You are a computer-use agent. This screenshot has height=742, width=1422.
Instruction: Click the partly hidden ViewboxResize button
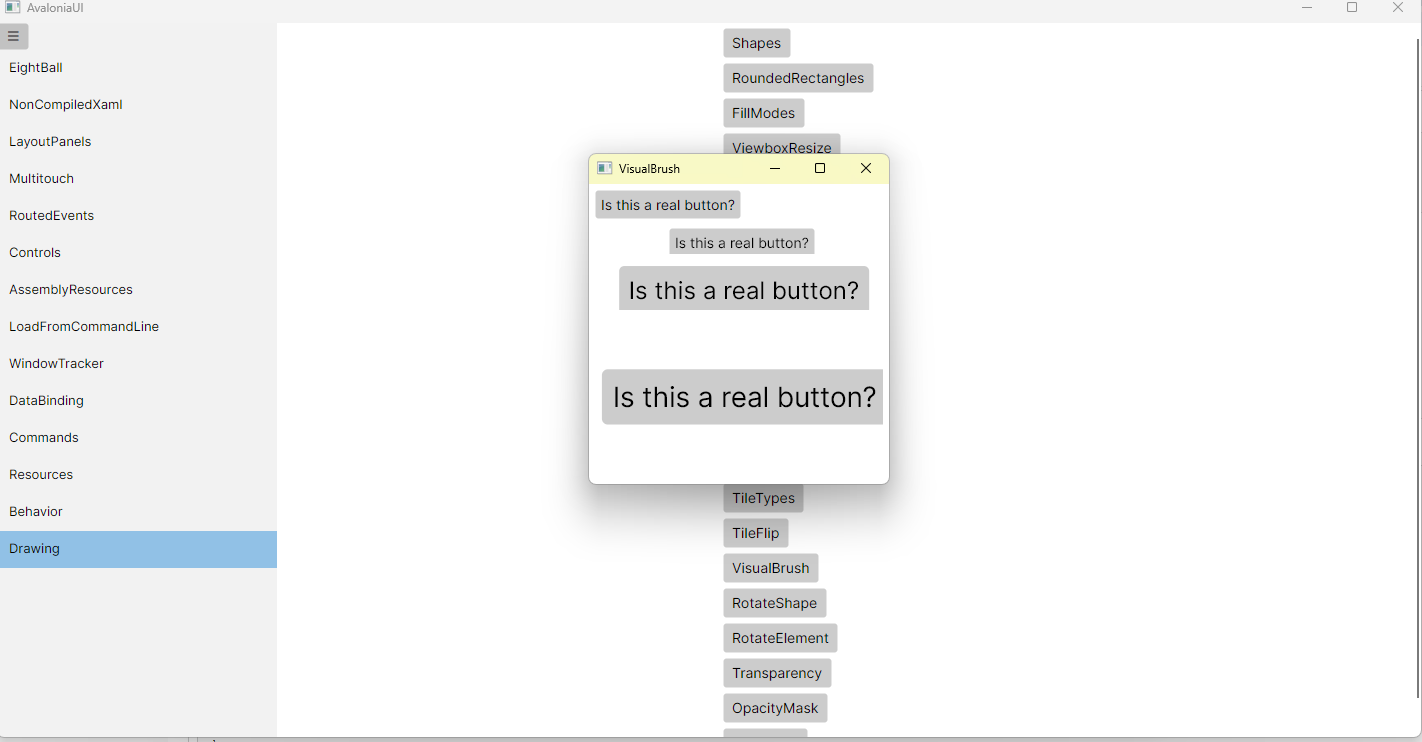pyautogui.click(x=782, y=145)
